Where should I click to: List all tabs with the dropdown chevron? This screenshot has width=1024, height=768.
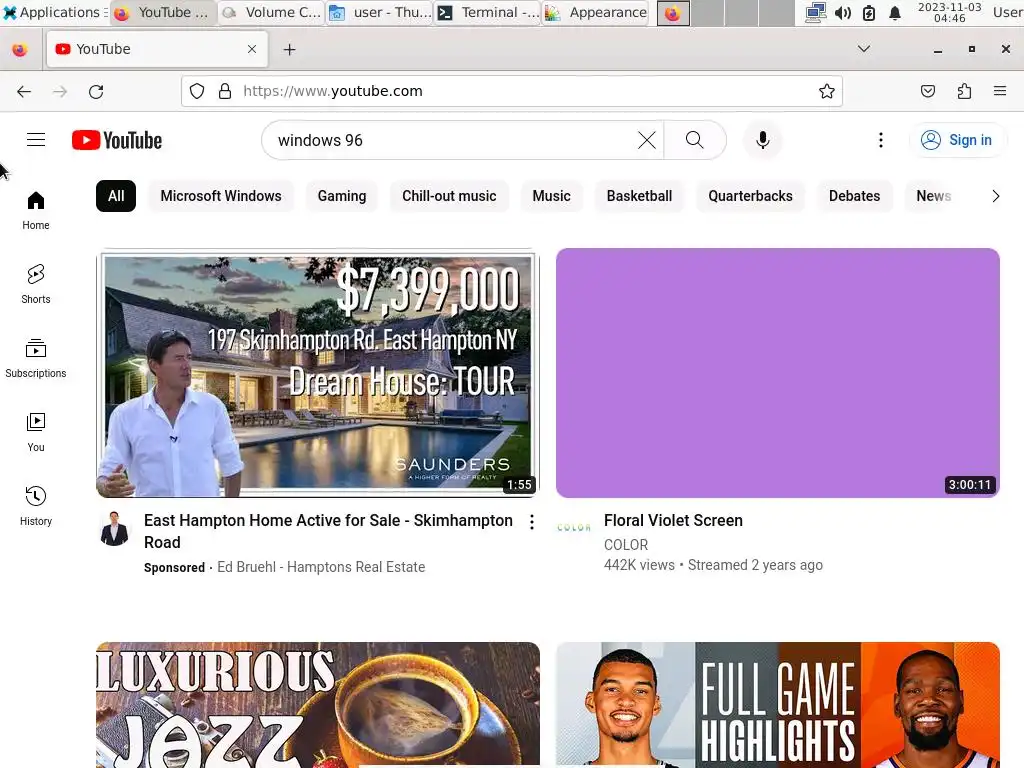click(x=863, y=49)
